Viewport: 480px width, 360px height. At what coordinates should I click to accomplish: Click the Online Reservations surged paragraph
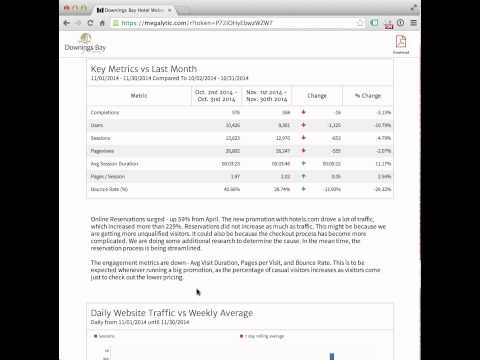238,234
